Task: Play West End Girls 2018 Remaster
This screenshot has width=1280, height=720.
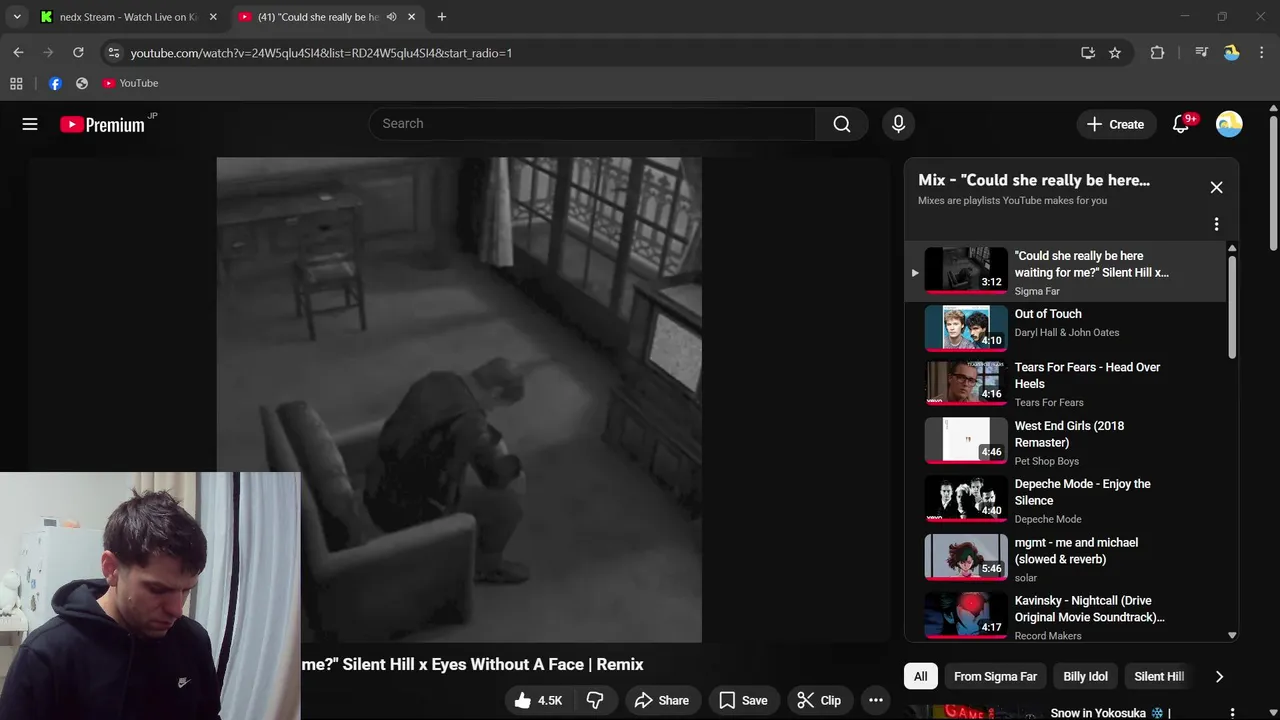Action: coord(1065,442)
